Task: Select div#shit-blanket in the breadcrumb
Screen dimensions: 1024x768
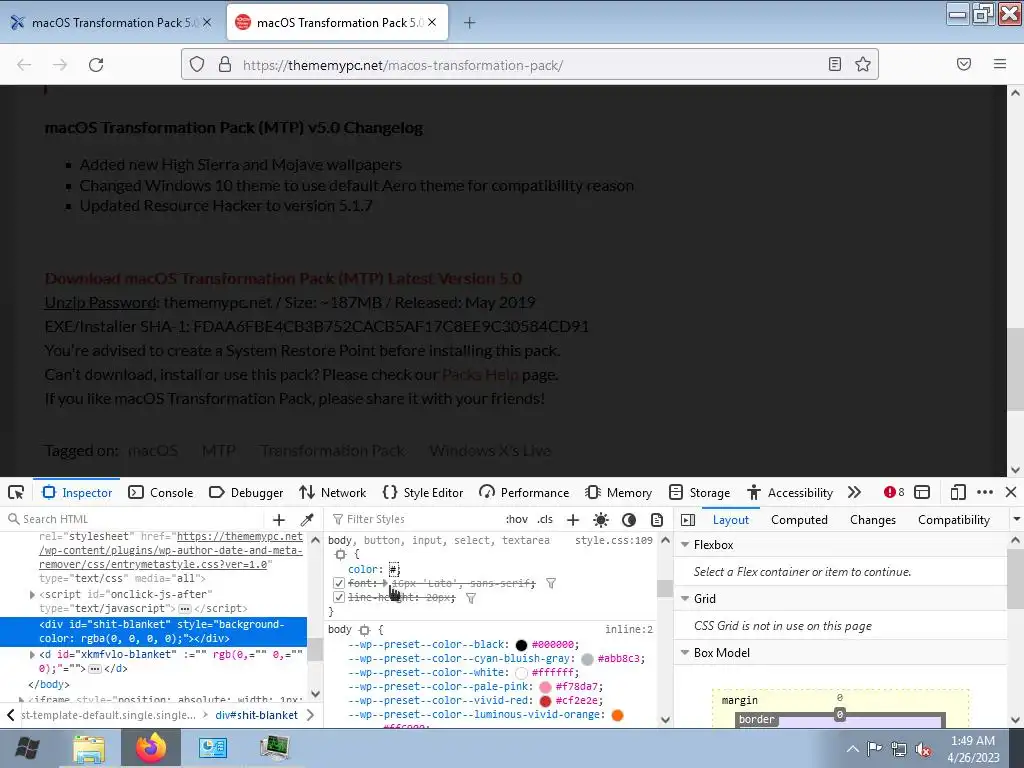Action: [x=257, y=715]
